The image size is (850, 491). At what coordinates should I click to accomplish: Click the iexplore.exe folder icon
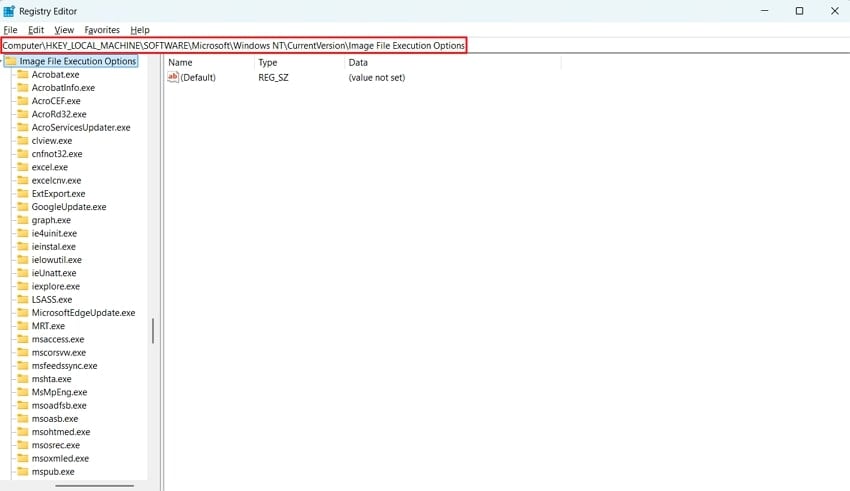23,286
